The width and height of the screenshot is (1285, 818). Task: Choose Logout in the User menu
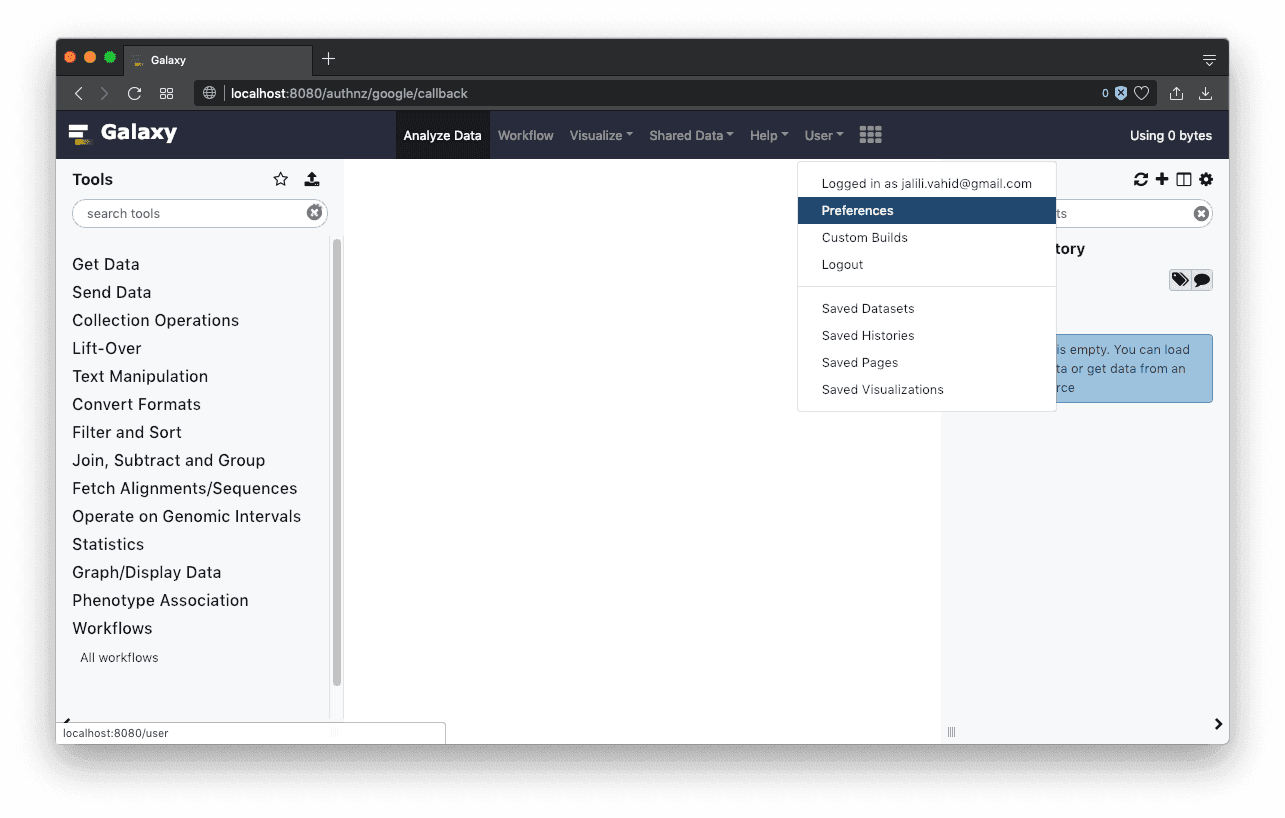pyautogui.click(x=842, y=265)
